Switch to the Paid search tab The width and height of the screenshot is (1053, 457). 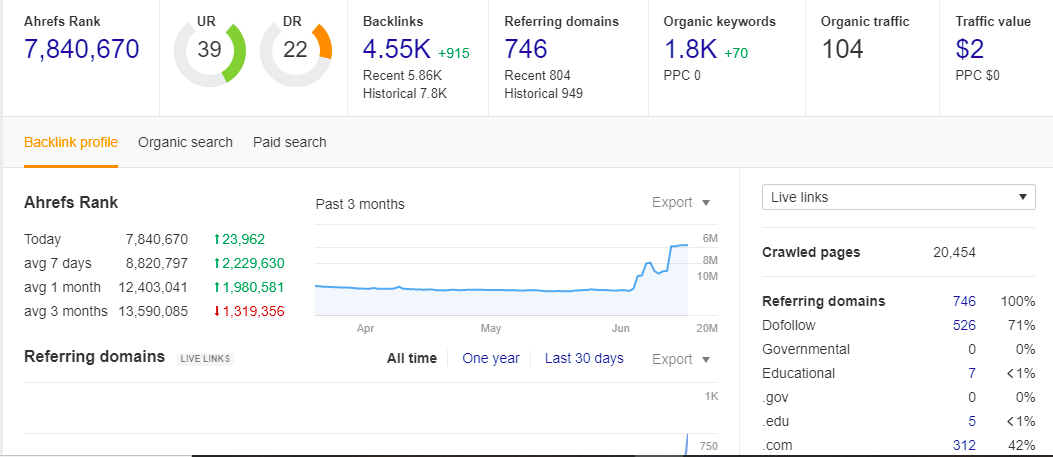pos(289,142)
